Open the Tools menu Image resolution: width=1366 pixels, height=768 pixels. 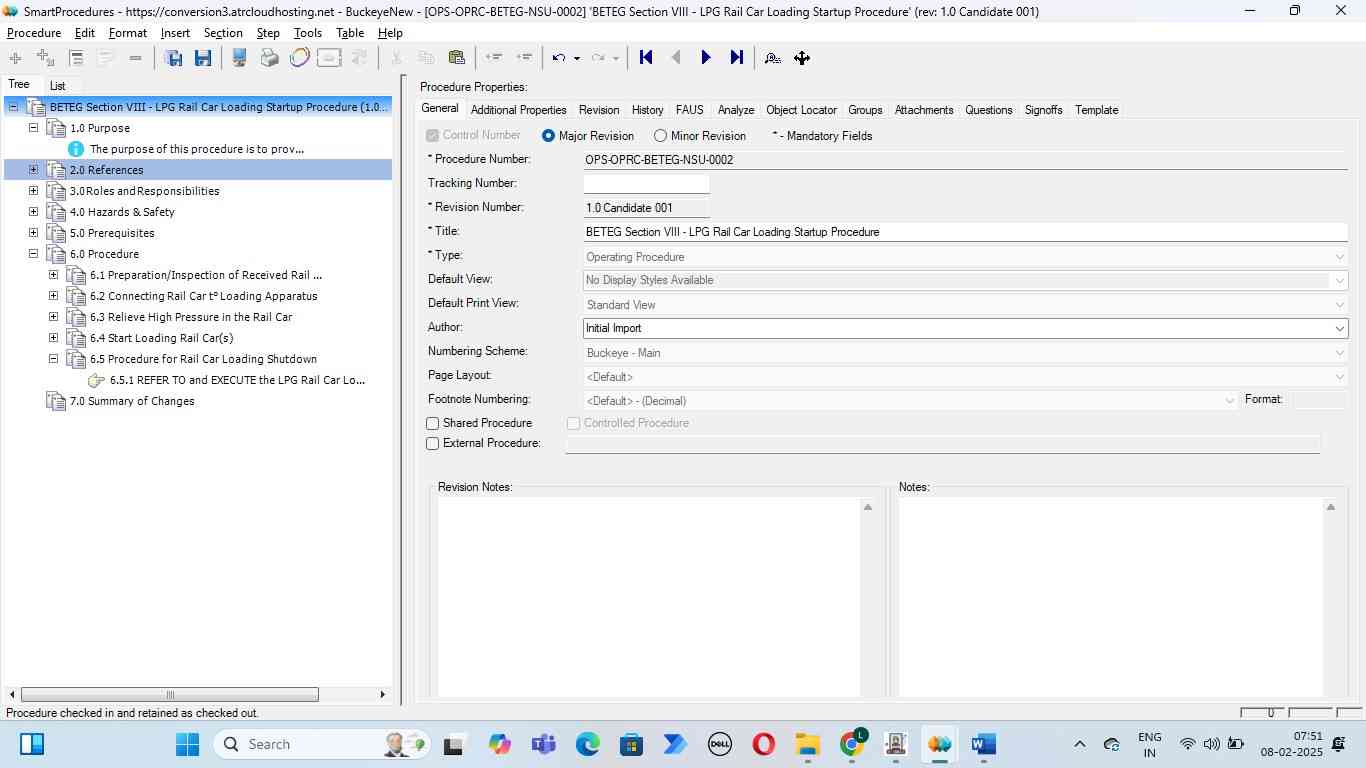click(308, 33)
